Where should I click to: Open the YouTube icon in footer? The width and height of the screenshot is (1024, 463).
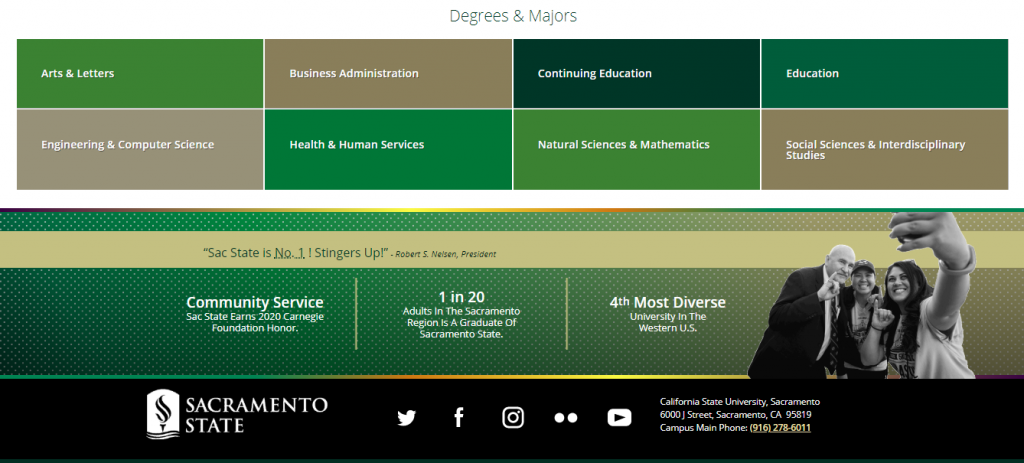tap(619, 417)
